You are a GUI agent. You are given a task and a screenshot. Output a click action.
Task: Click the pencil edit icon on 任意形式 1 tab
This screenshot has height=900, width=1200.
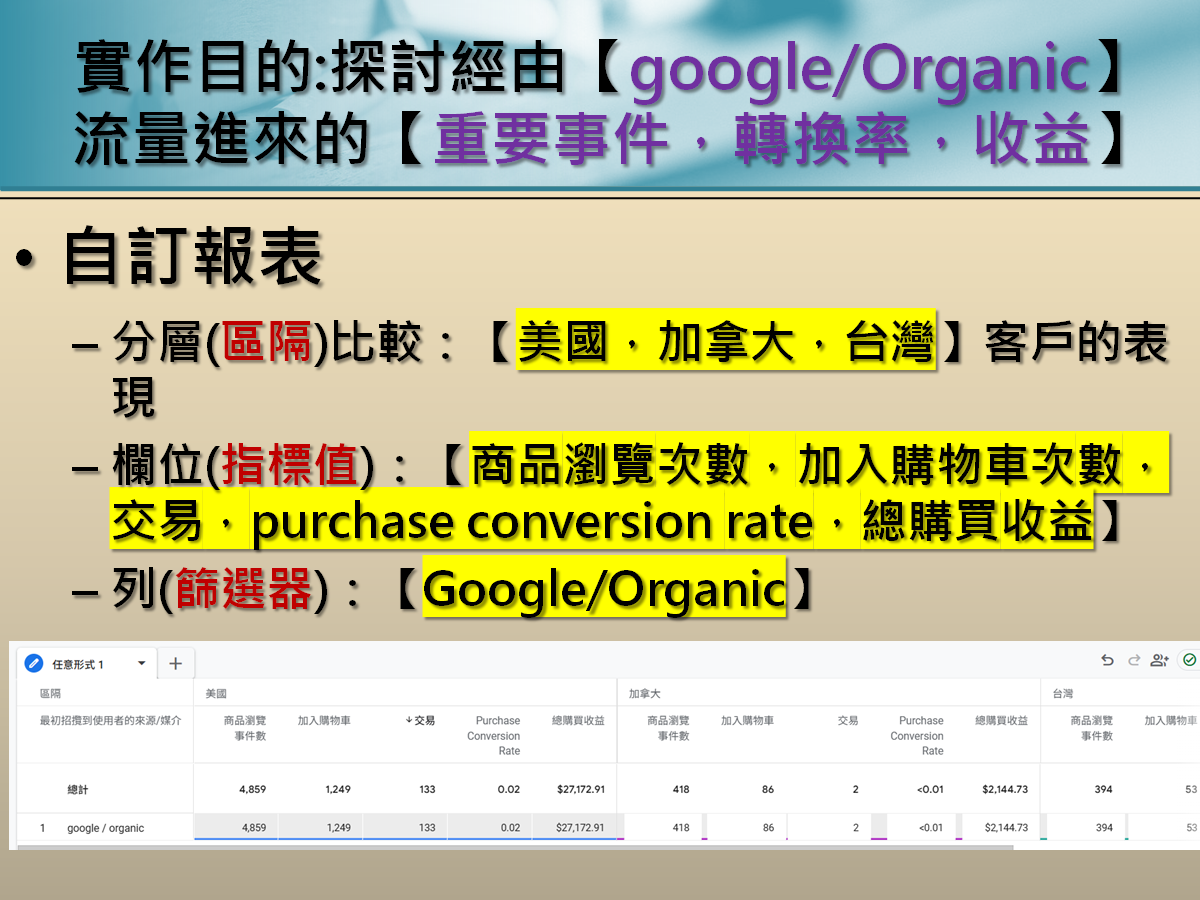pos(34,663)
